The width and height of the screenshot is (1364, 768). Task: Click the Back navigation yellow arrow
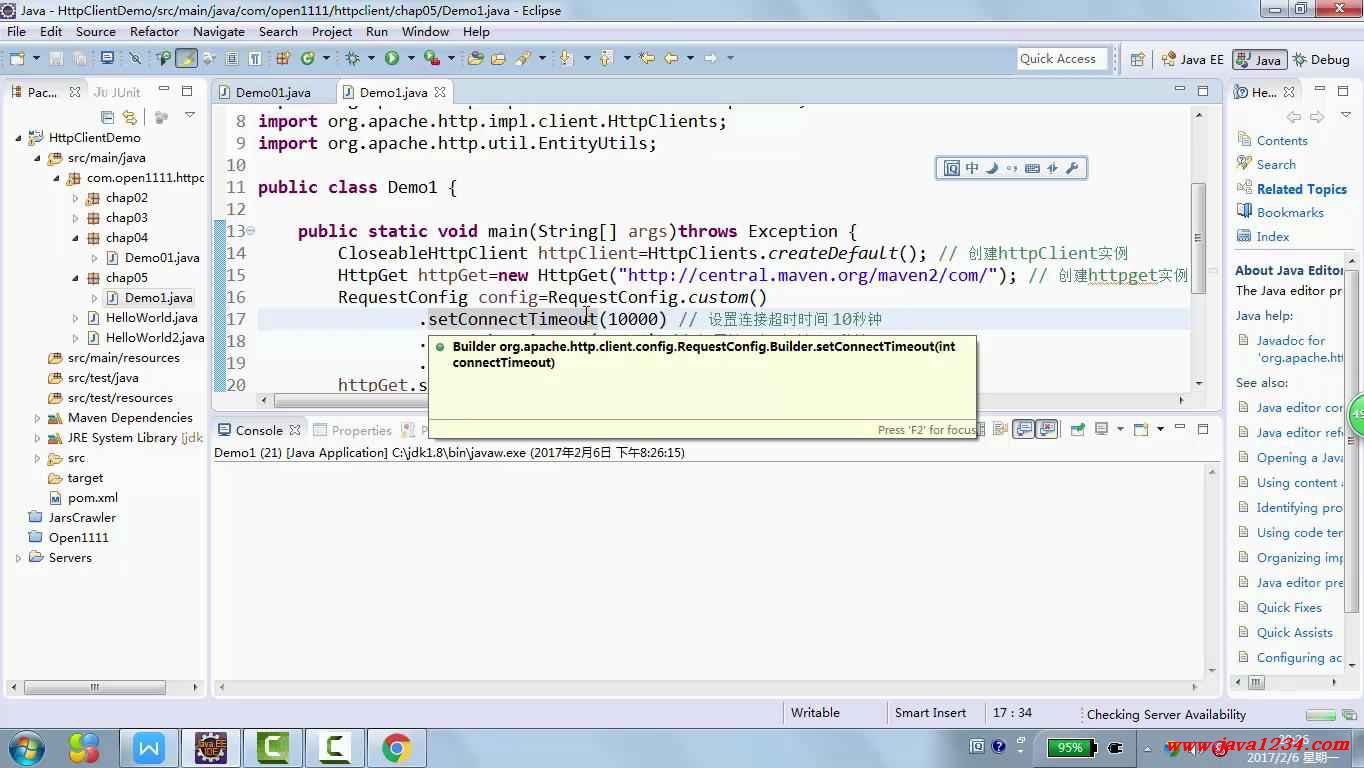click(x=671, y=58)
